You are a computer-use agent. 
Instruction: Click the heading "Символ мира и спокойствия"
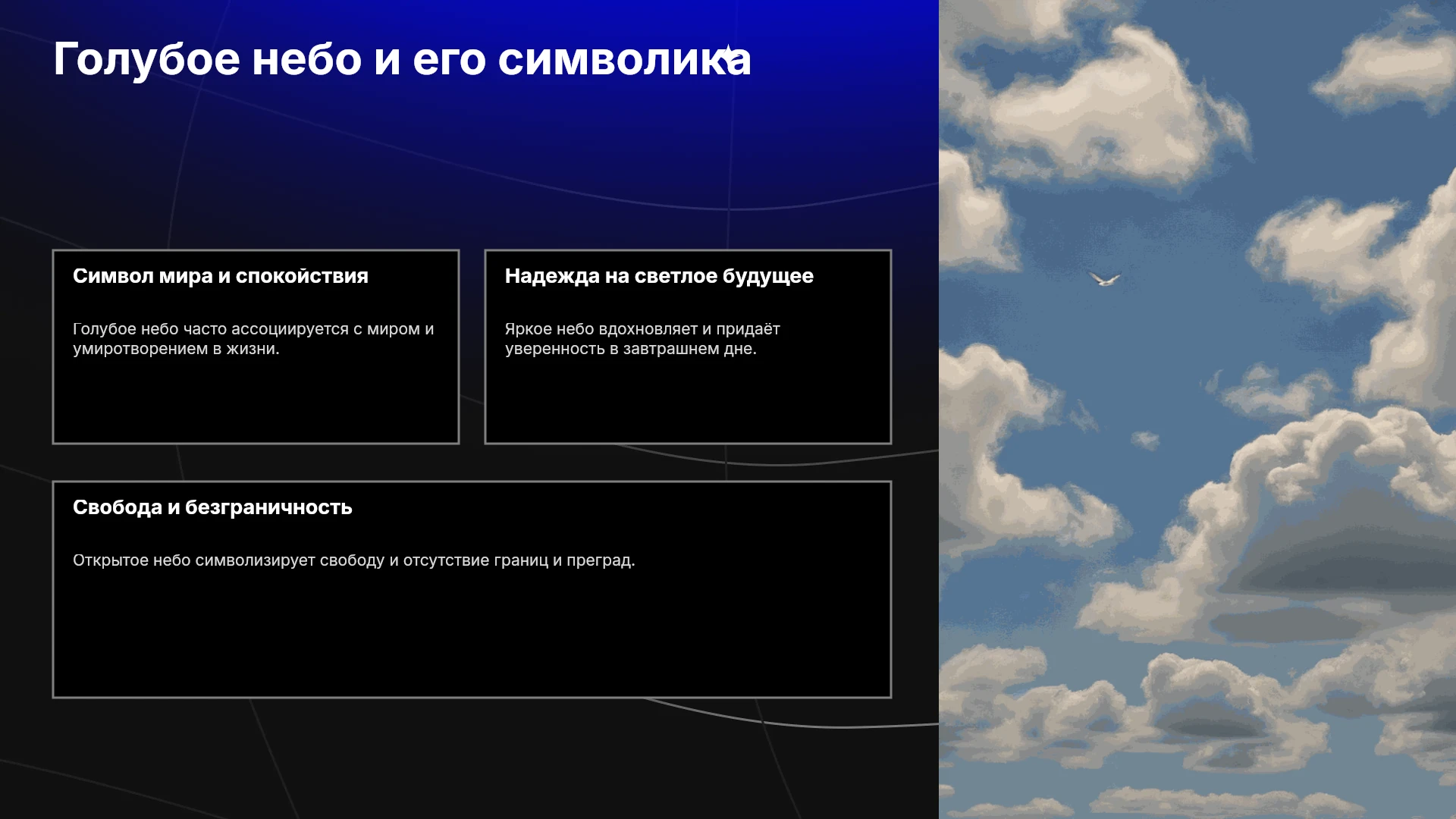(x=221, y=276)
